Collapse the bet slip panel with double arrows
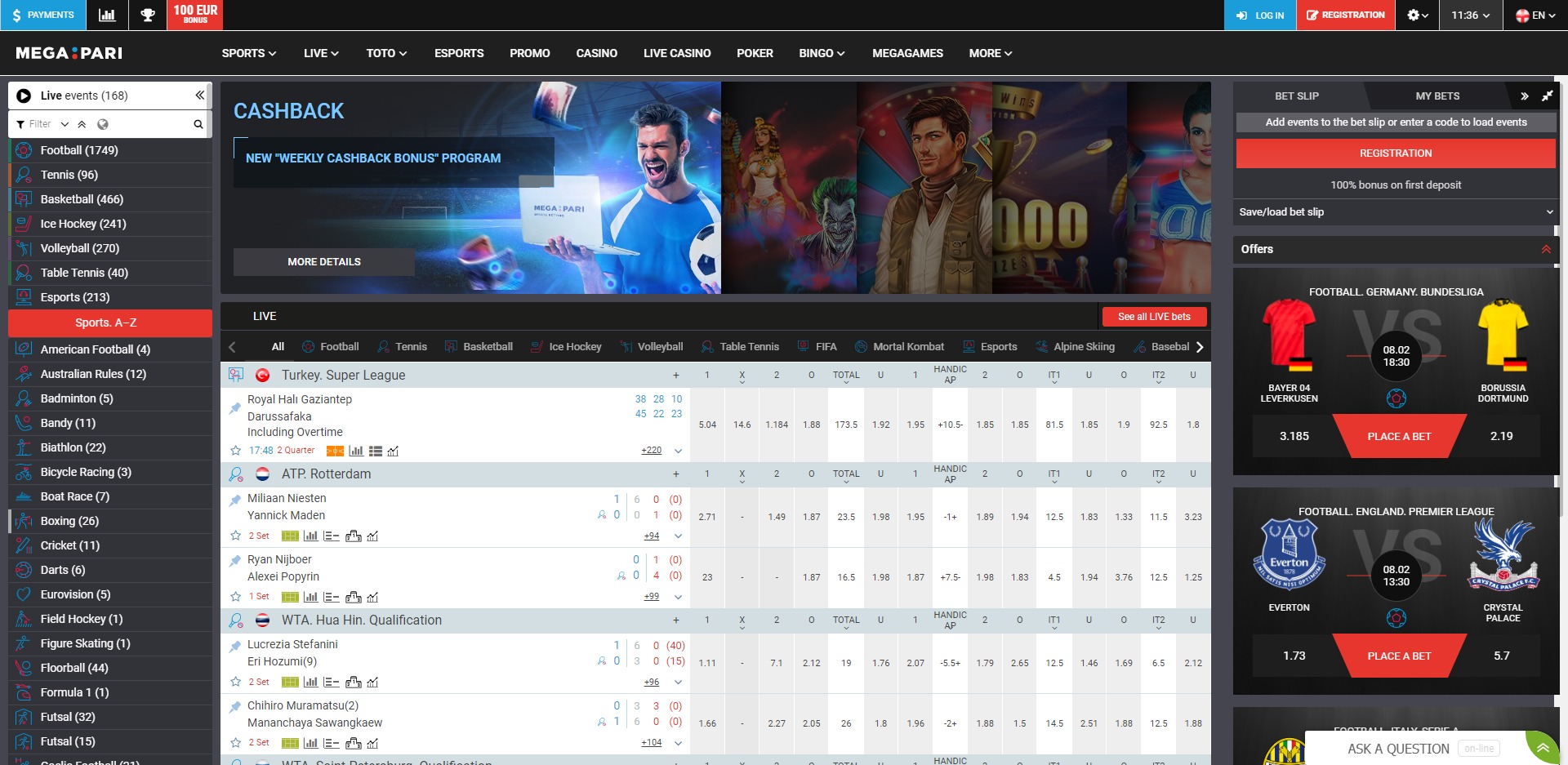 (x=1524, y=96)
